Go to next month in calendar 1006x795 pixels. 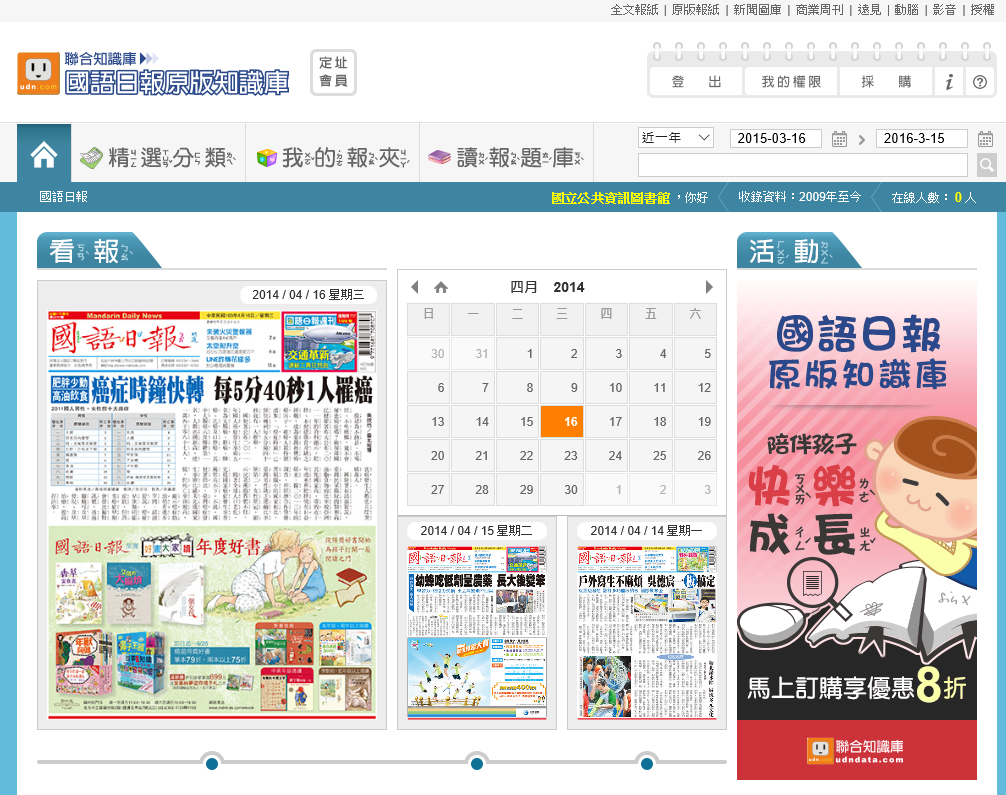(x=708, y=287)
